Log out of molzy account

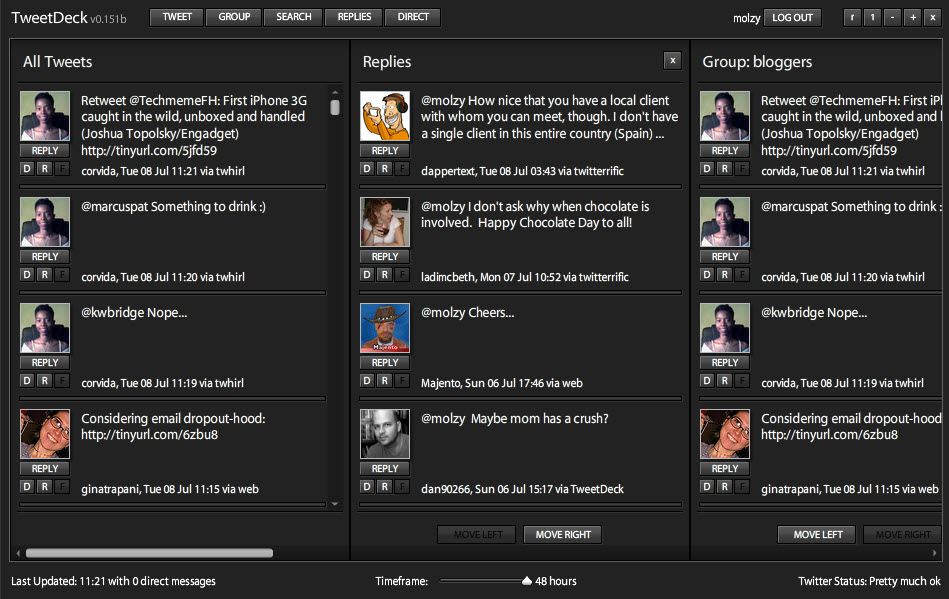tap(792, 18)
